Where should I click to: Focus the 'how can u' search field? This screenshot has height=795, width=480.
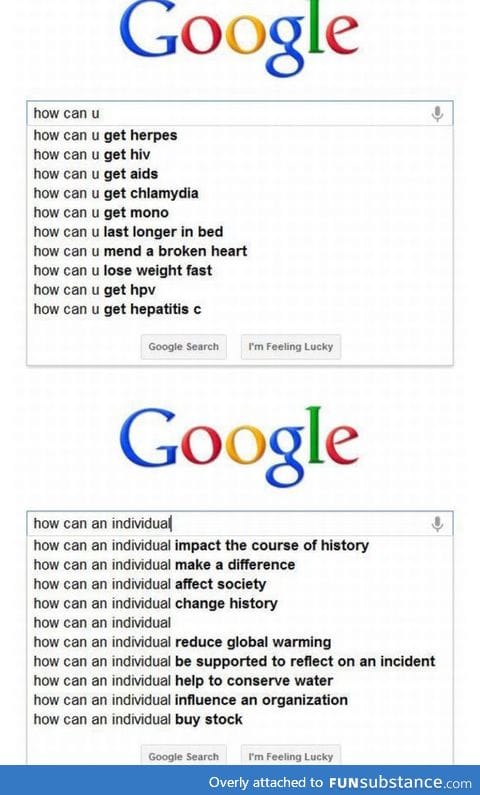point(228,114)
